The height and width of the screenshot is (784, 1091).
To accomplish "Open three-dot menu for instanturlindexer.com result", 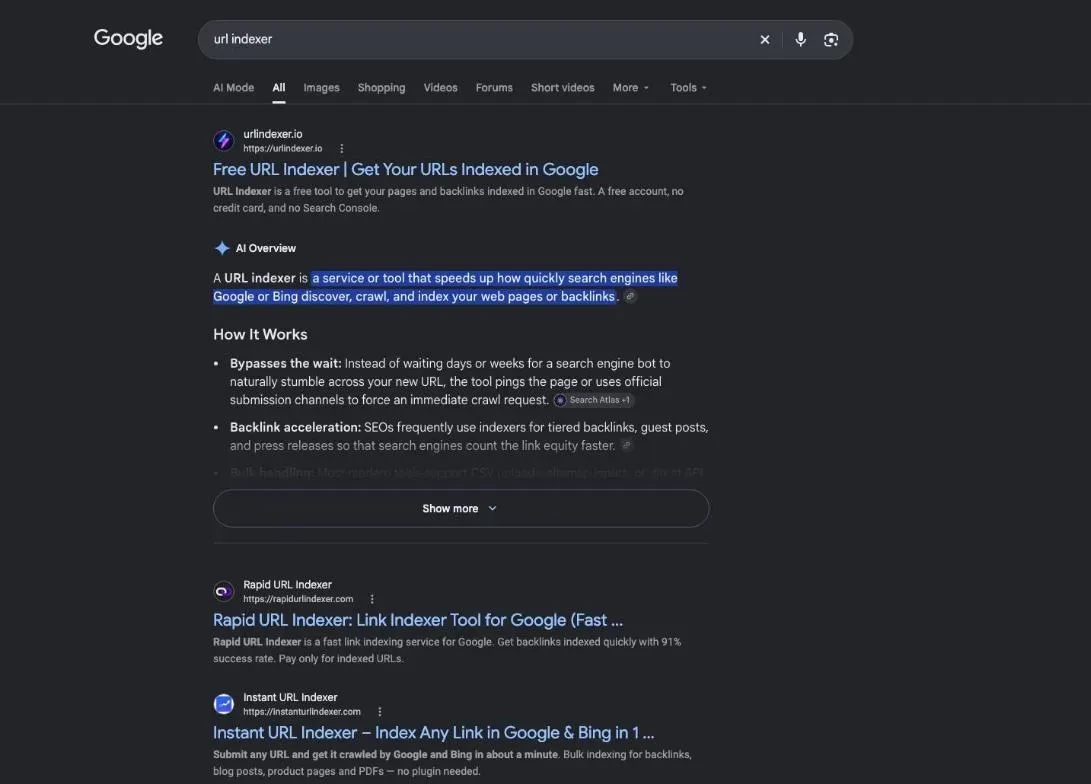I will pos(379,712).
